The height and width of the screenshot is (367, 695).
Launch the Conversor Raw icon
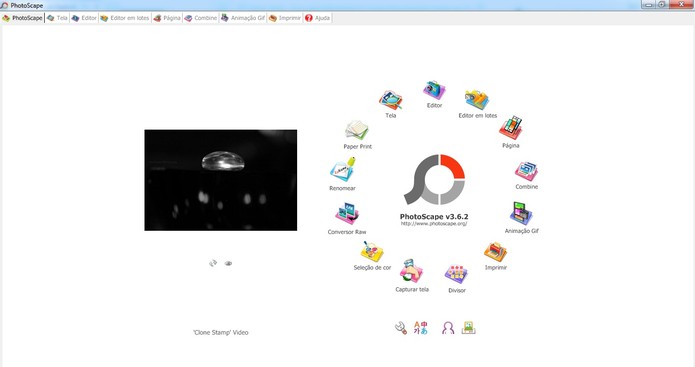pyautogui.click(x=347, y=215)
